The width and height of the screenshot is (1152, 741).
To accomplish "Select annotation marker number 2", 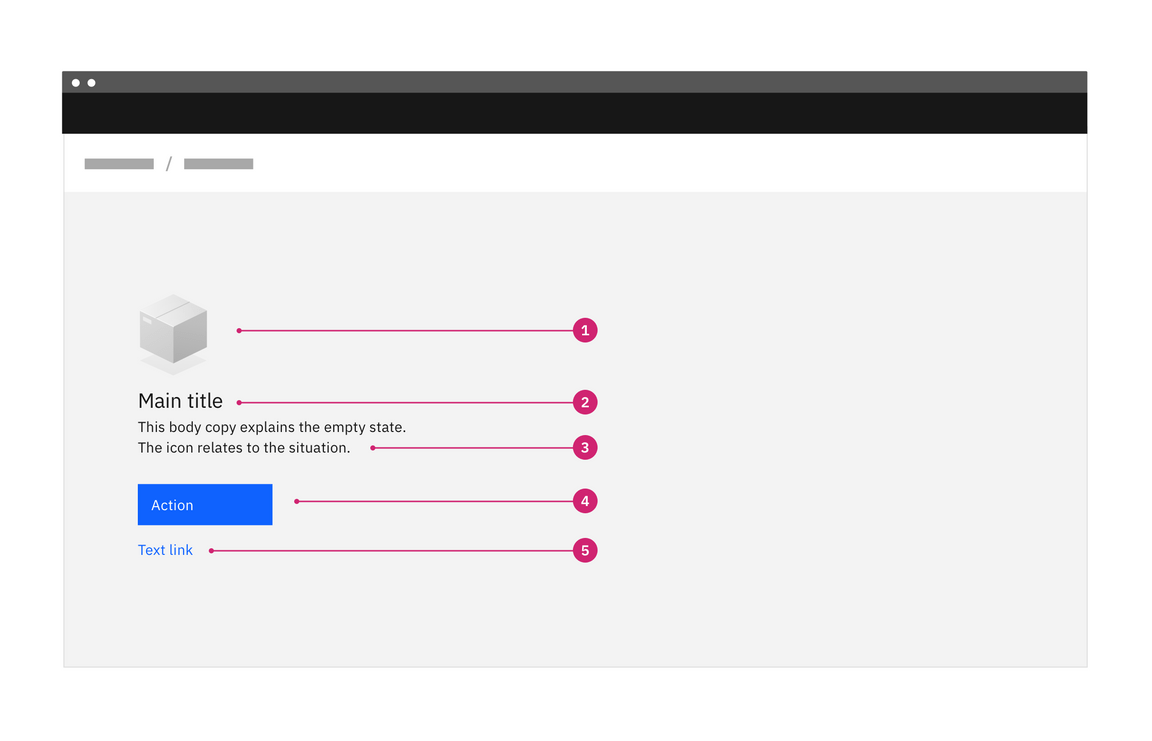I will pos(585,402).
